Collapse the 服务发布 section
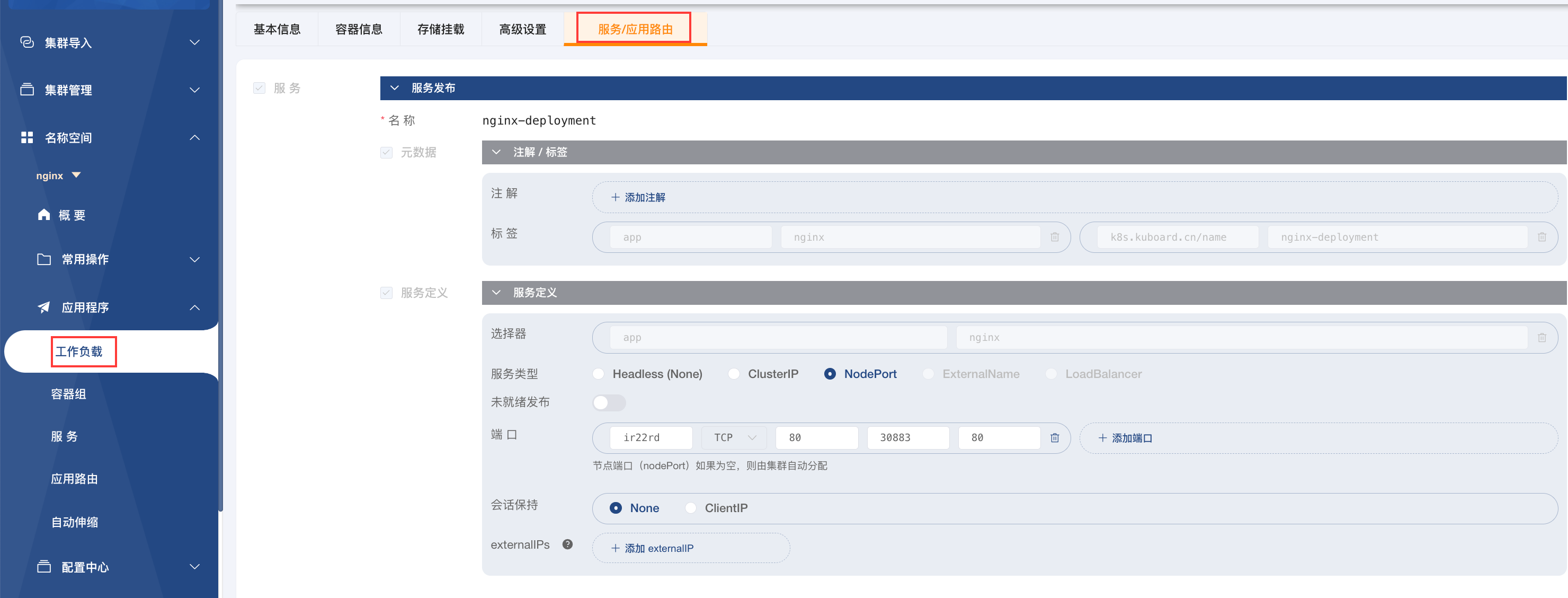Image resolution: width=1568 pixels, height=598 pixels. pos(395,87)
